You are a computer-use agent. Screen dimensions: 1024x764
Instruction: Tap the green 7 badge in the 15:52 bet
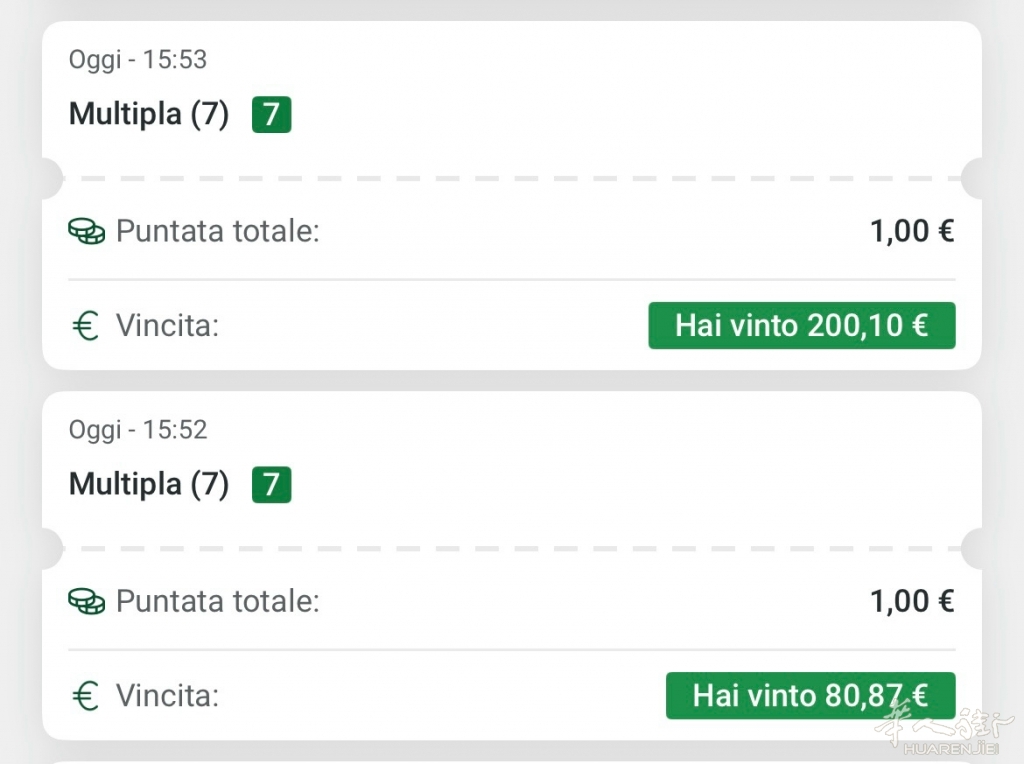(271, 484)
